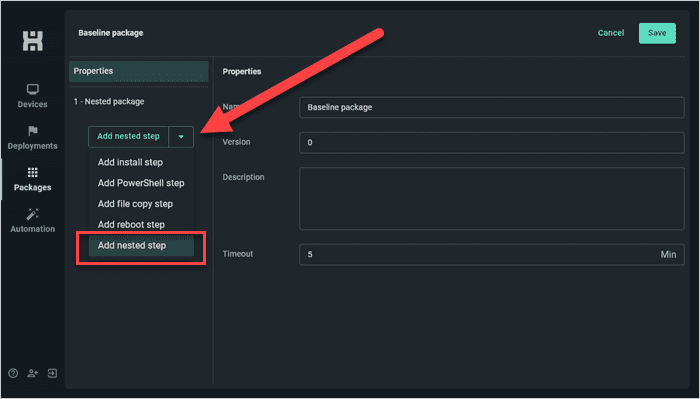
Task: Open the Deployments section
Action: (33, 138)
